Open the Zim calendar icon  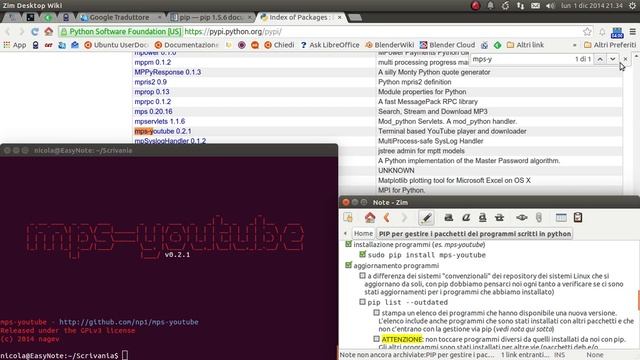click(561, 218)
